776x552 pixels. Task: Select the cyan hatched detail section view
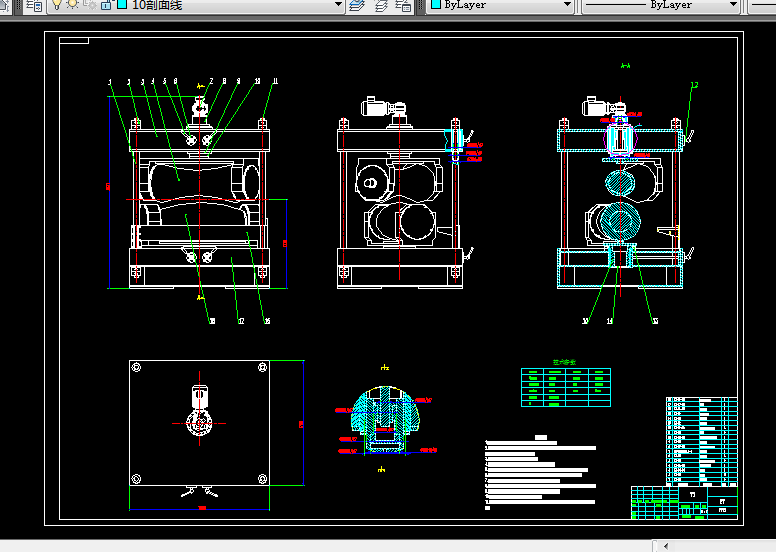coord(385,420)
